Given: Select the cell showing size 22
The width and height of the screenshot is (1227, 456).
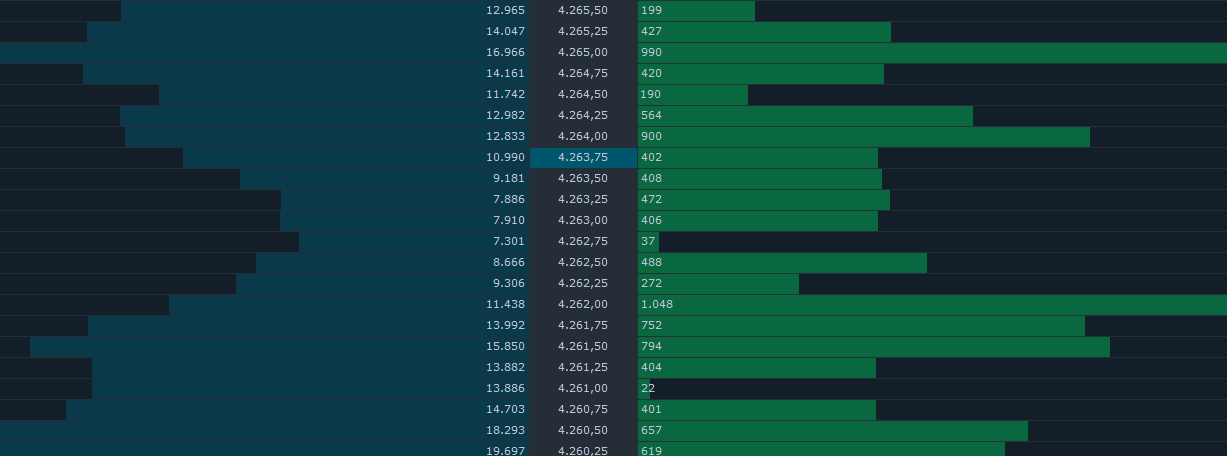Looking at the screenshot, I should pyautogui.click(x=645, y=388).
